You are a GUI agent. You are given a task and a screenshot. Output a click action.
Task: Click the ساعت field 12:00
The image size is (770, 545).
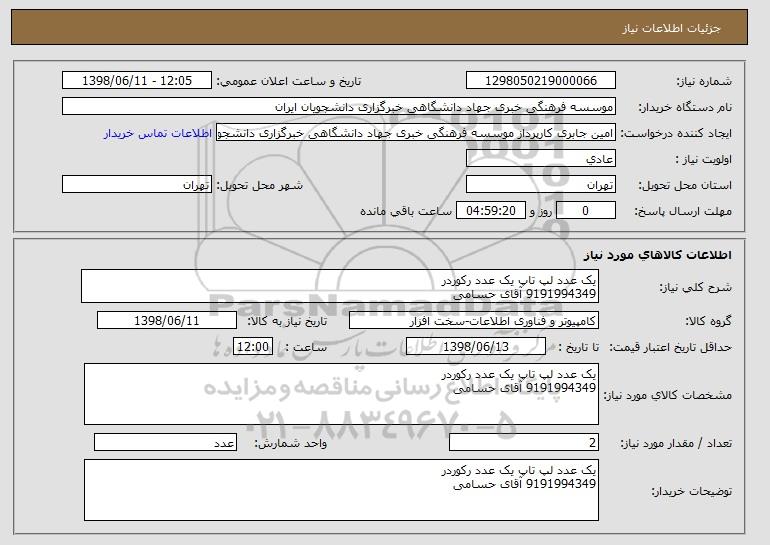(x=253, y=347)
